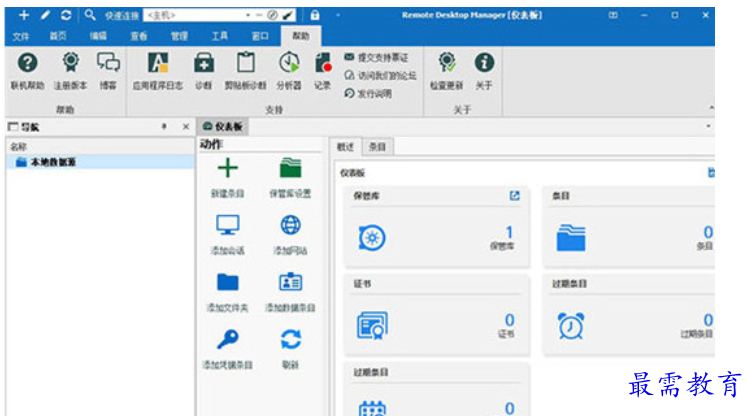Close the 导航 navigation panel
The image size is (750, 416).
tap(186, 127)
